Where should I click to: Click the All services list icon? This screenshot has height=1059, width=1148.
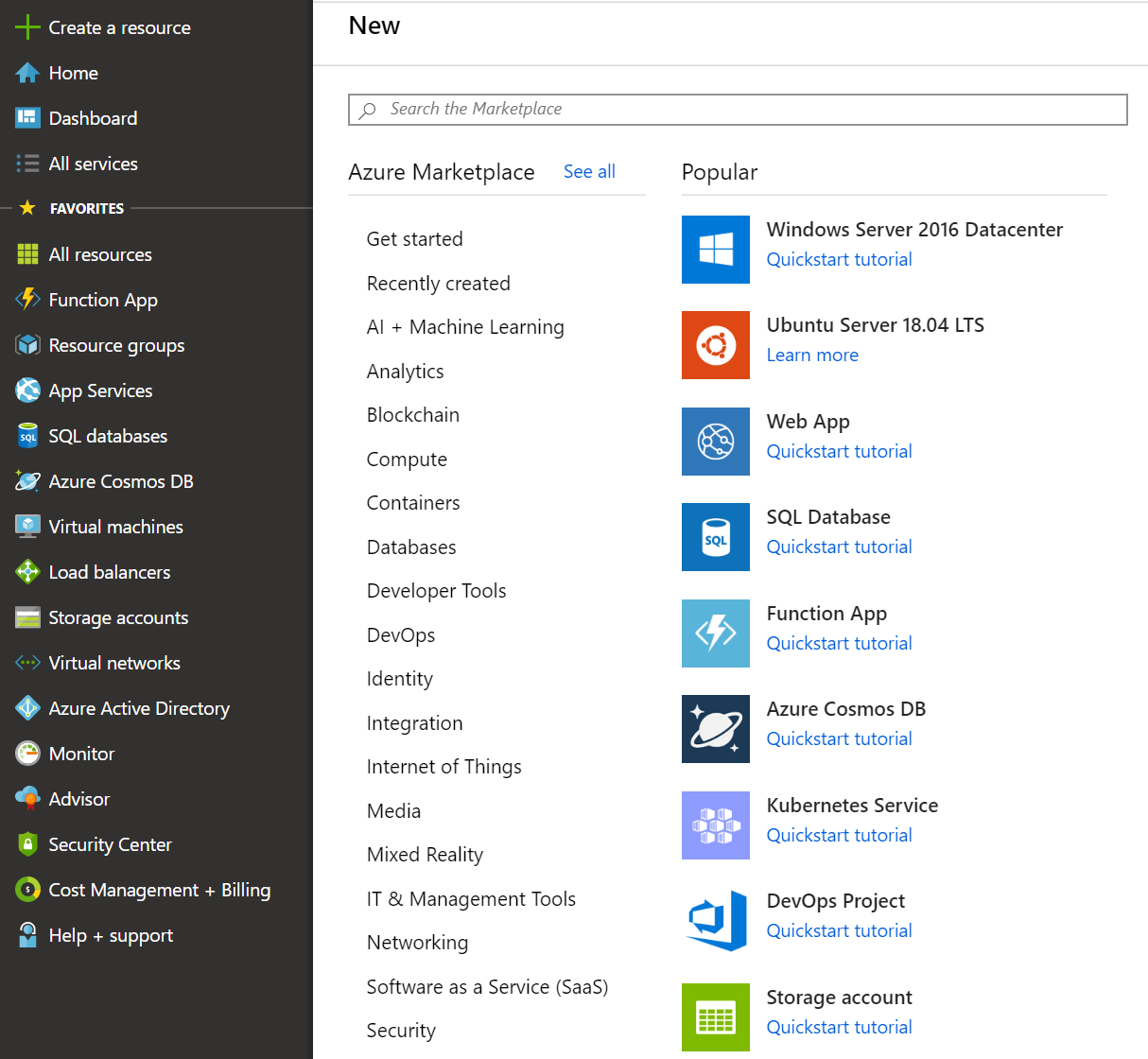point(28,164)
